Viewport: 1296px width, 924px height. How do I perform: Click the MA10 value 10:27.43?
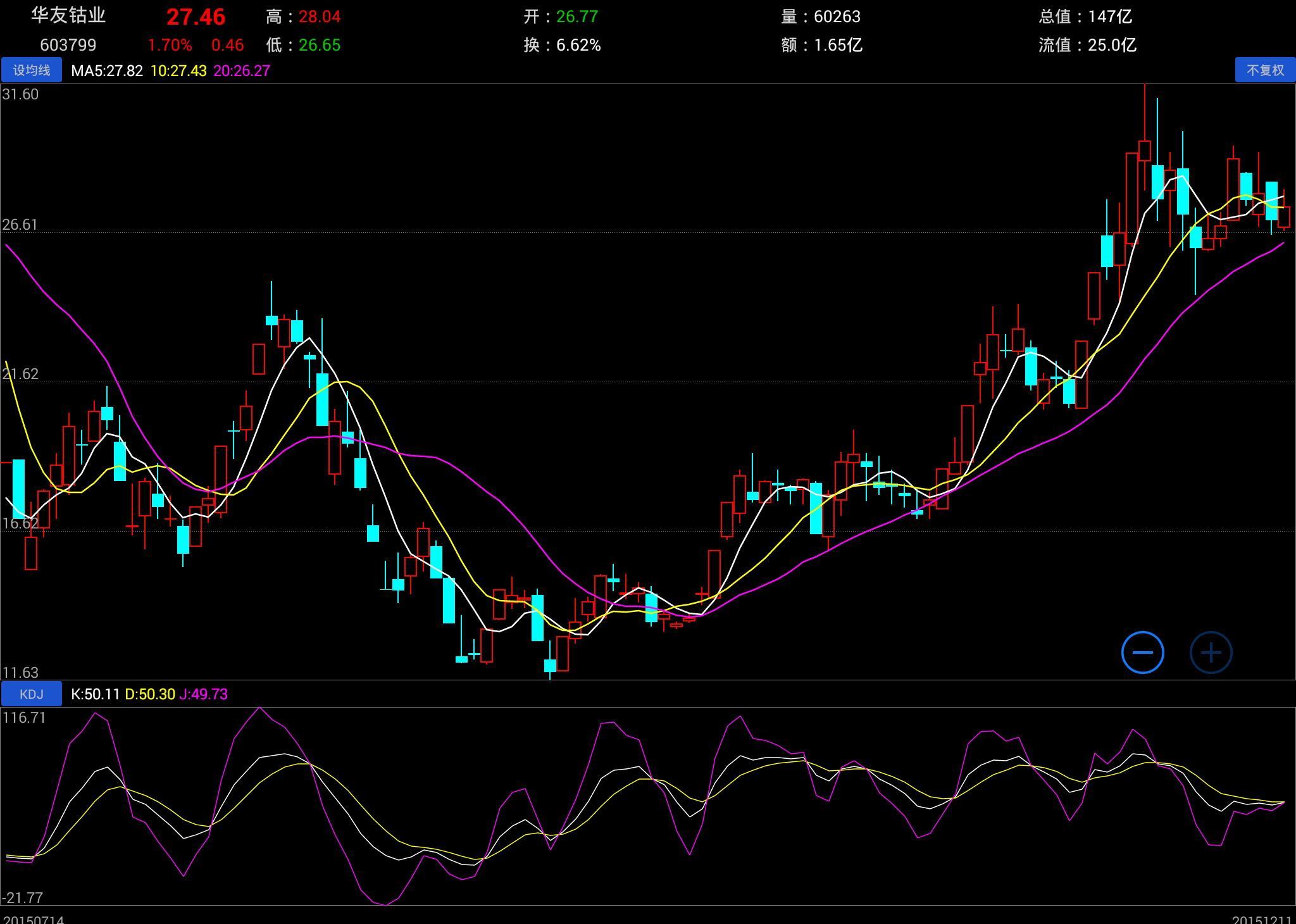(x=178, y=71)
